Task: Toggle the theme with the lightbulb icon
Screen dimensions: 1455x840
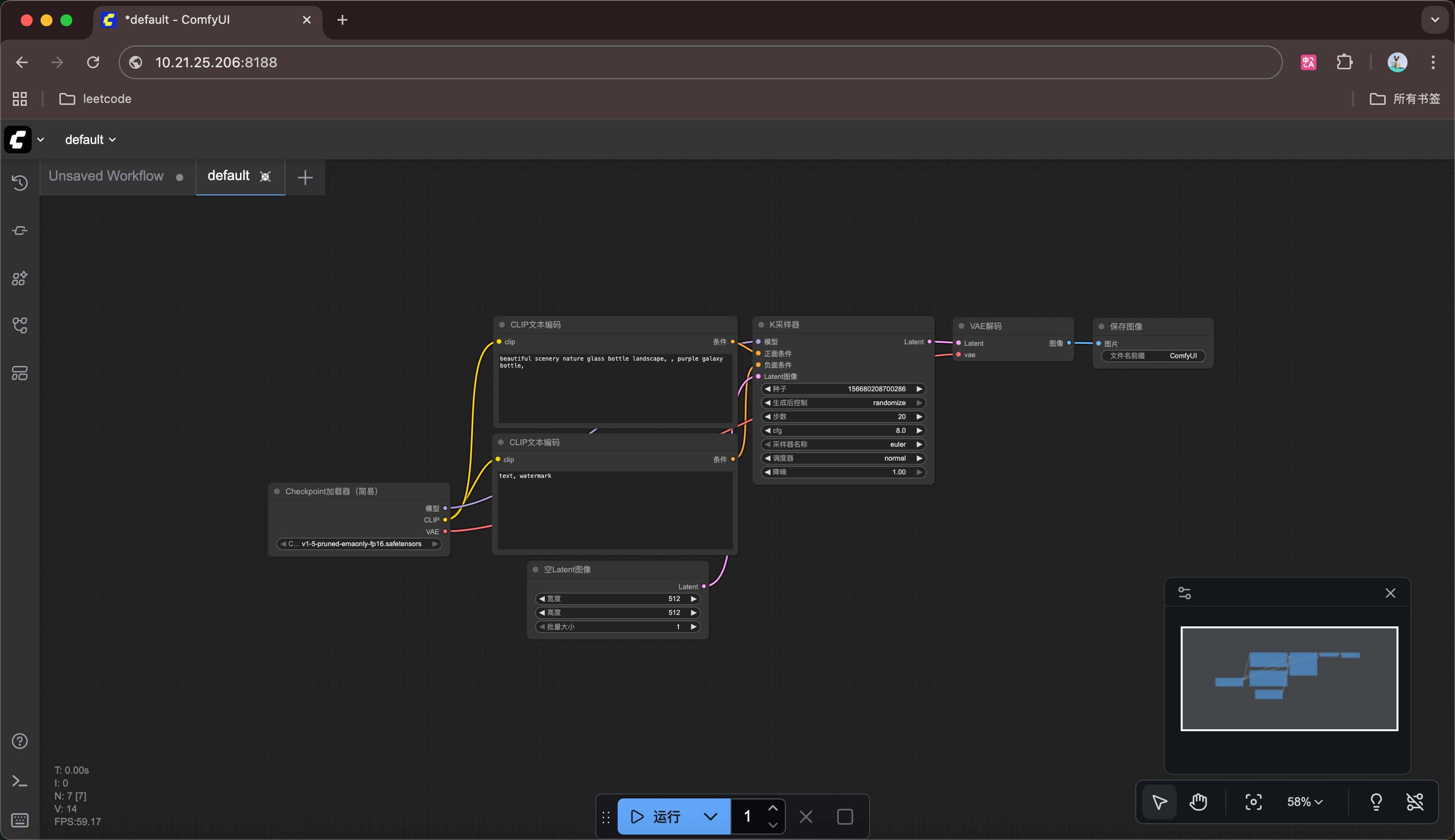Action: coord(1376,801)
